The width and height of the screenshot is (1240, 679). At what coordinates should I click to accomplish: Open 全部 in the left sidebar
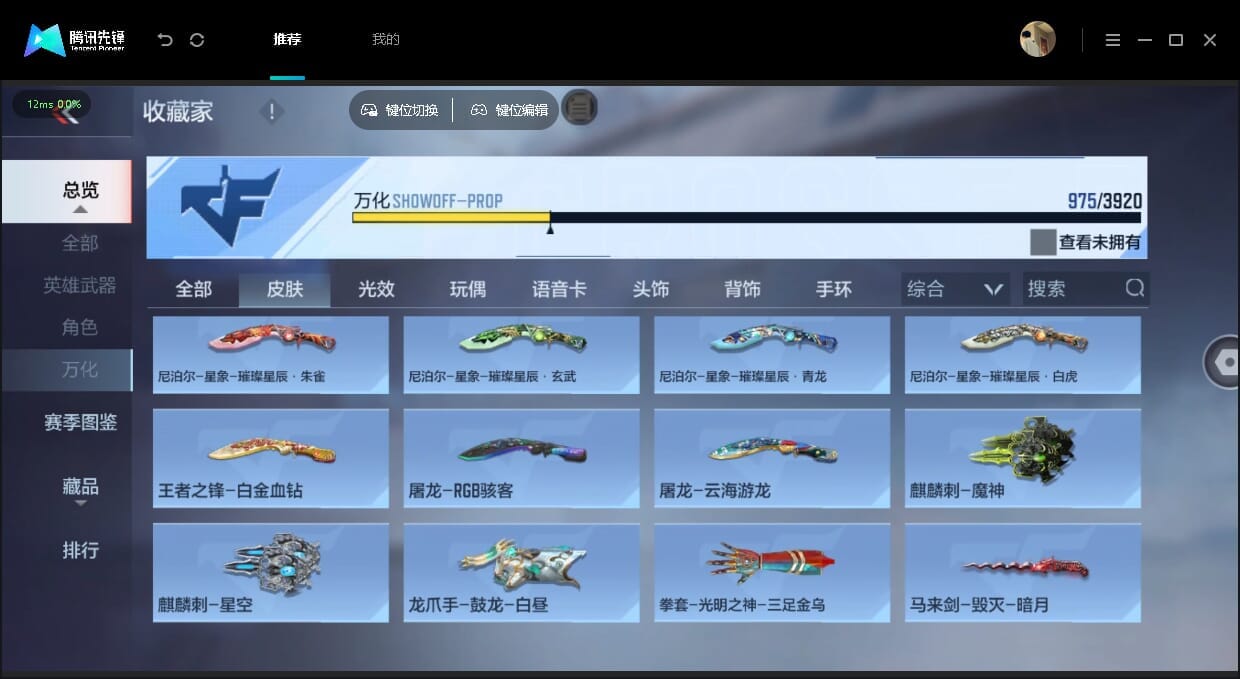80,243
